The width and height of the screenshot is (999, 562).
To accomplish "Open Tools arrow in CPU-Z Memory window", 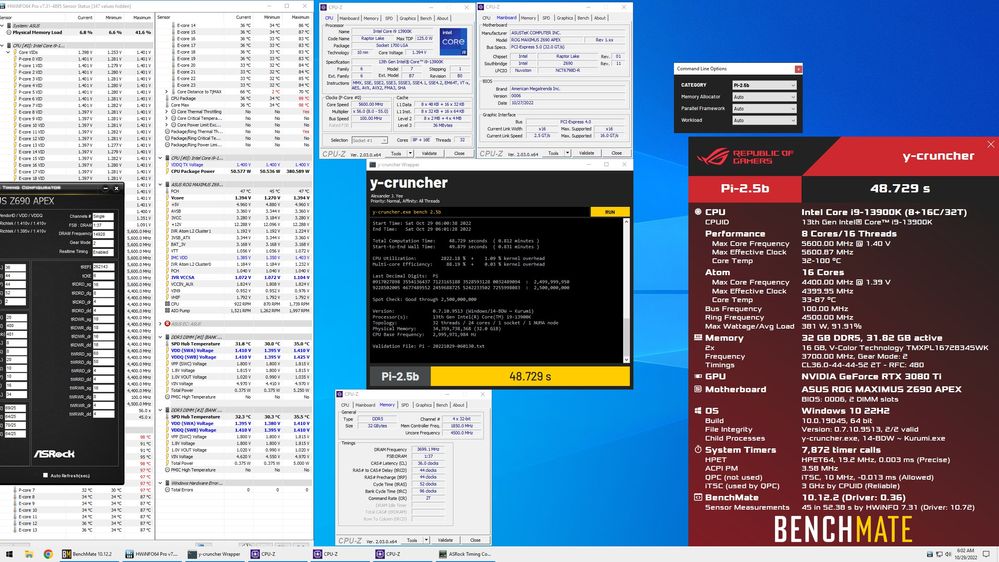I will pos(426,540).
